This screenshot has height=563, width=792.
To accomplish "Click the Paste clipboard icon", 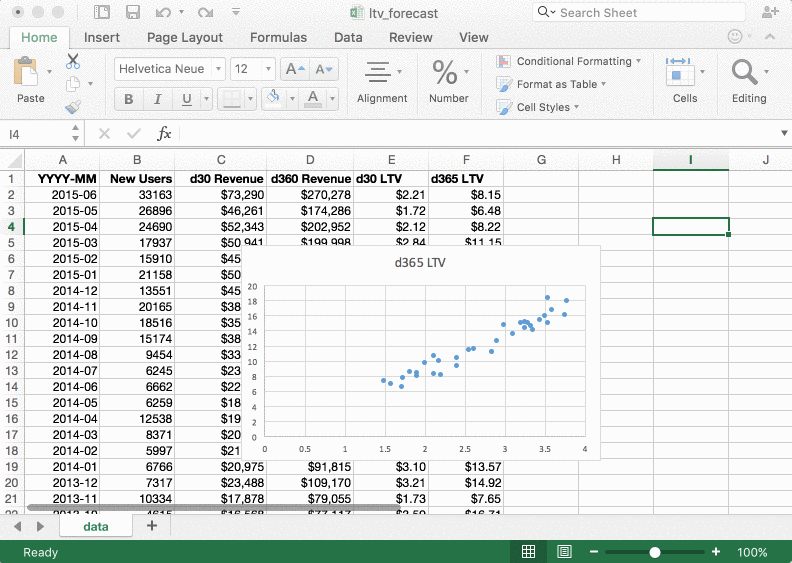I will pyautogui.click(x=25, y=72).
